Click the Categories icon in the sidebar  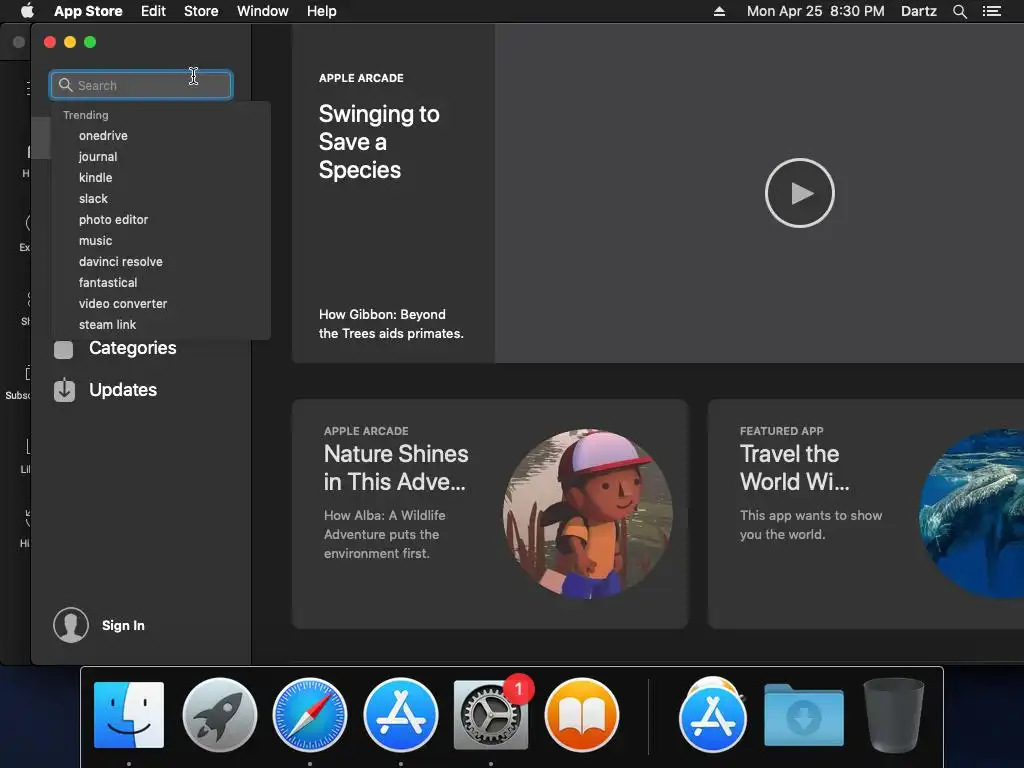pos(63,349)
